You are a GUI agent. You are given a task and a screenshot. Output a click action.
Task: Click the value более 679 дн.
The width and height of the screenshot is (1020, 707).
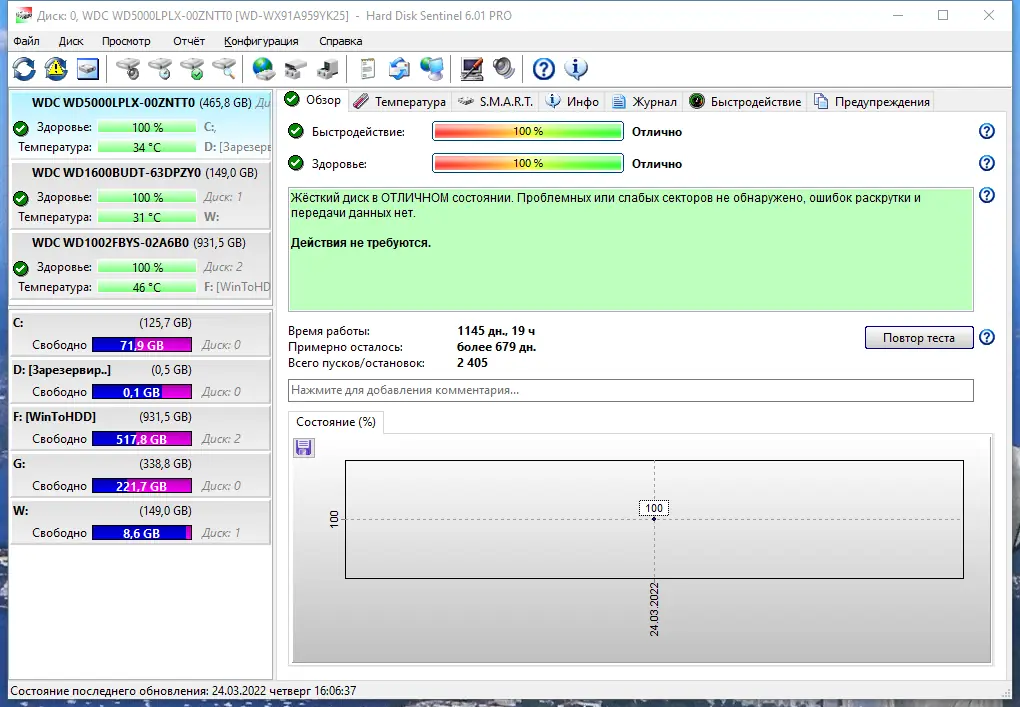496,347
